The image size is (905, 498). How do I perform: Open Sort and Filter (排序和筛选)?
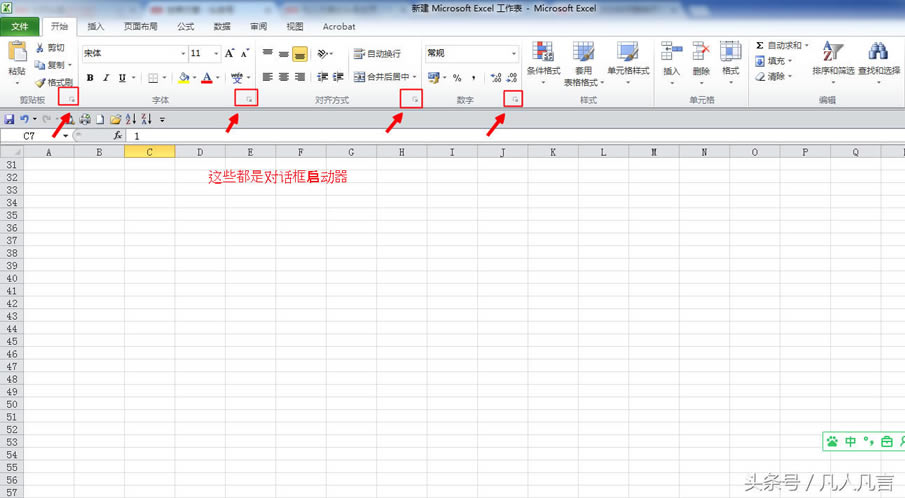pos(833,63)
